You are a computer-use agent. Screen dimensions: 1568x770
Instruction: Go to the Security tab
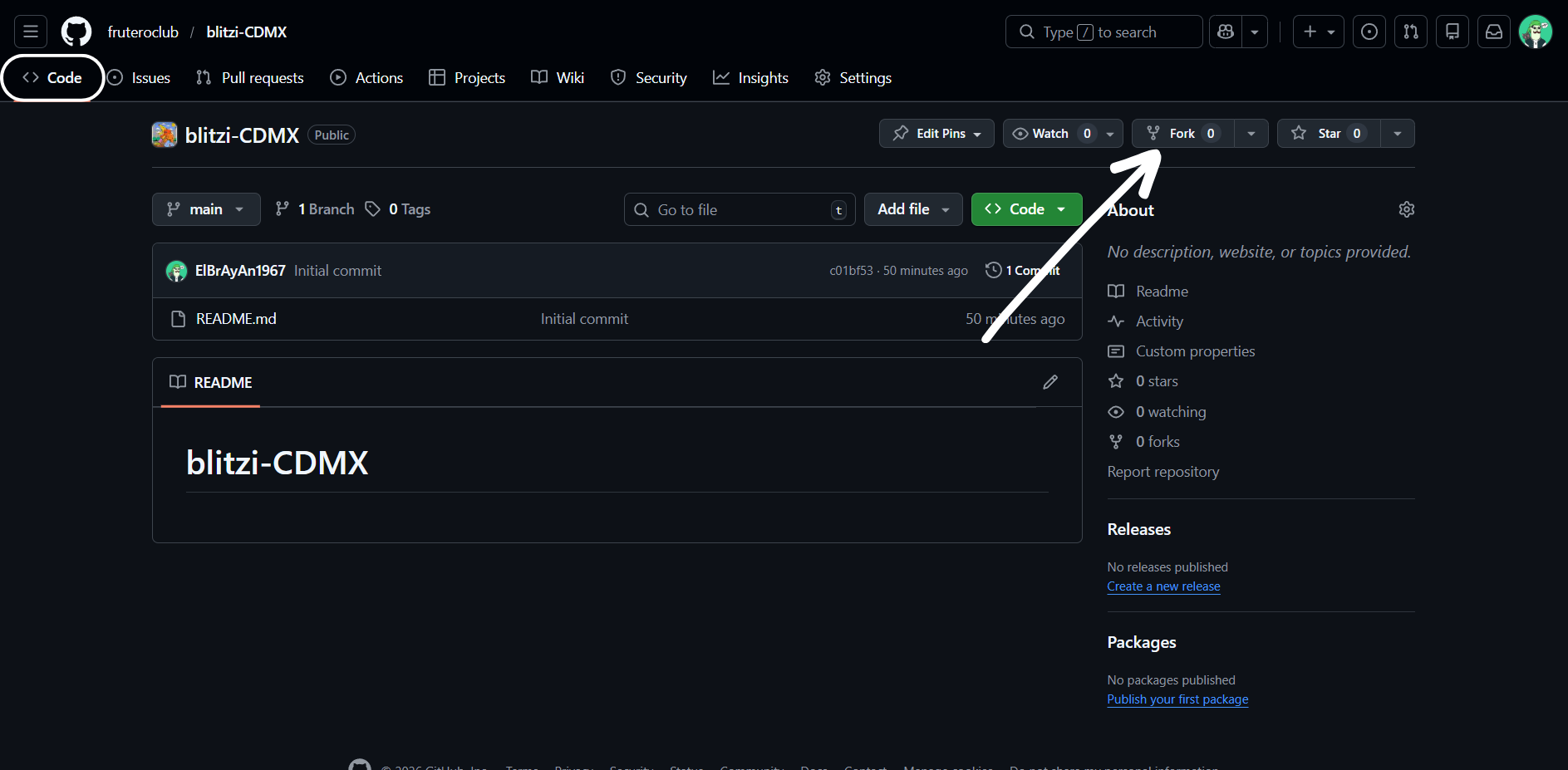point(649,77)
